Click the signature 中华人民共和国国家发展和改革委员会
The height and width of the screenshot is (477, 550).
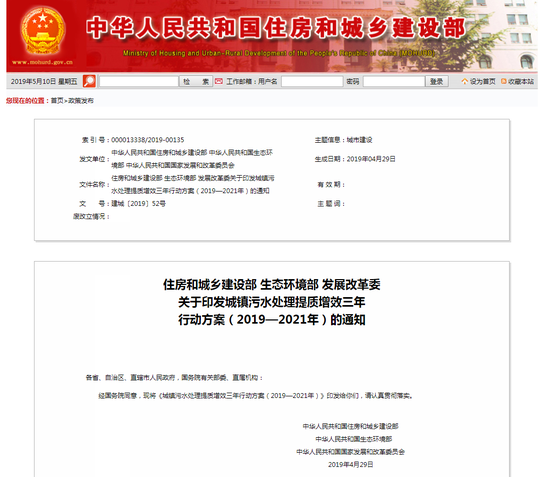tap(350, 452)
